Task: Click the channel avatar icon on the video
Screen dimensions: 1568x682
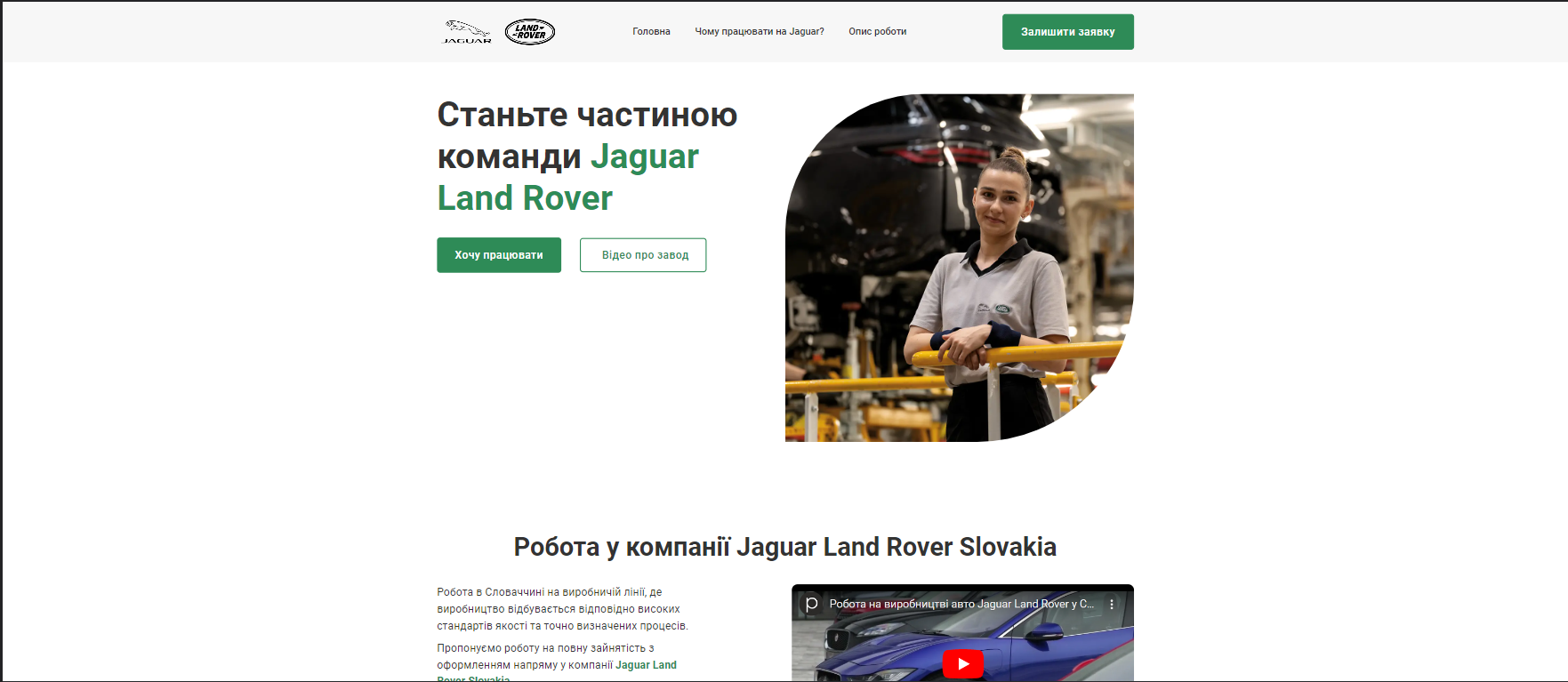Action: click(810, 604)
